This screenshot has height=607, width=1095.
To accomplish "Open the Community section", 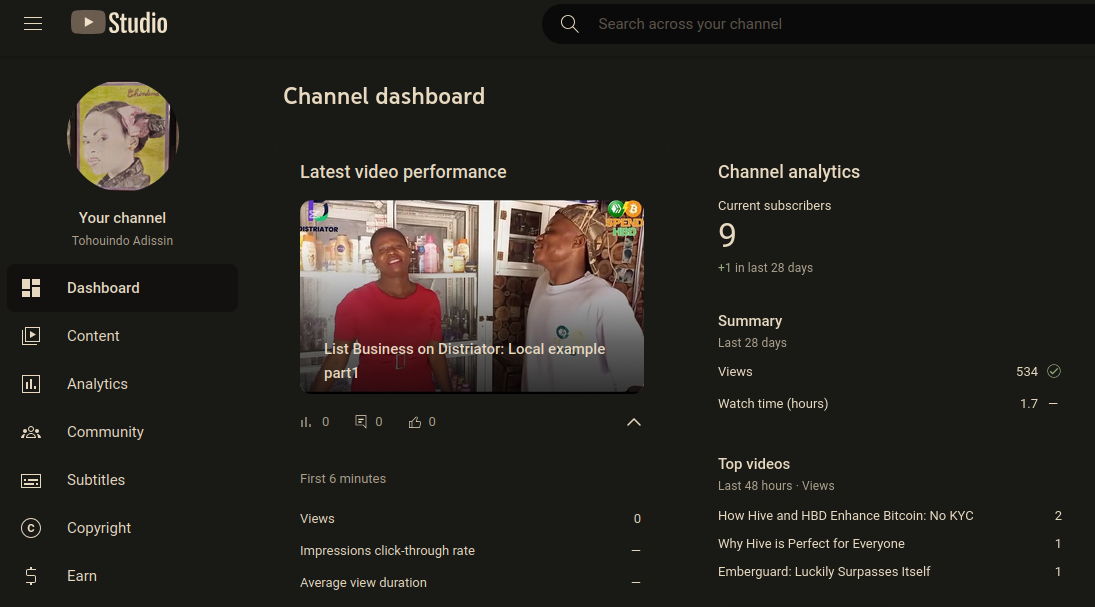I will click(x=122, y=432).
